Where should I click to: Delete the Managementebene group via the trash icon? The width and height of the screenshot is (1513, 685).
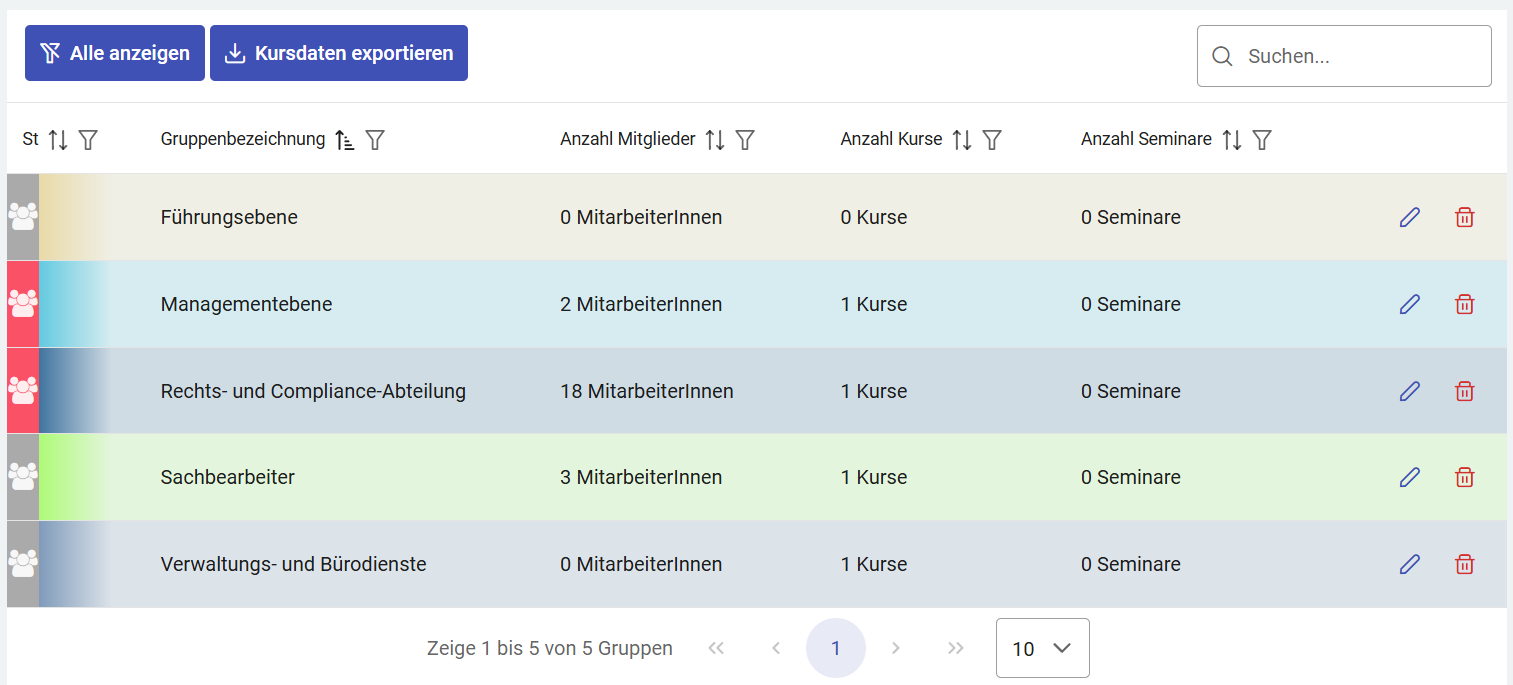(x=1464, y=304)
